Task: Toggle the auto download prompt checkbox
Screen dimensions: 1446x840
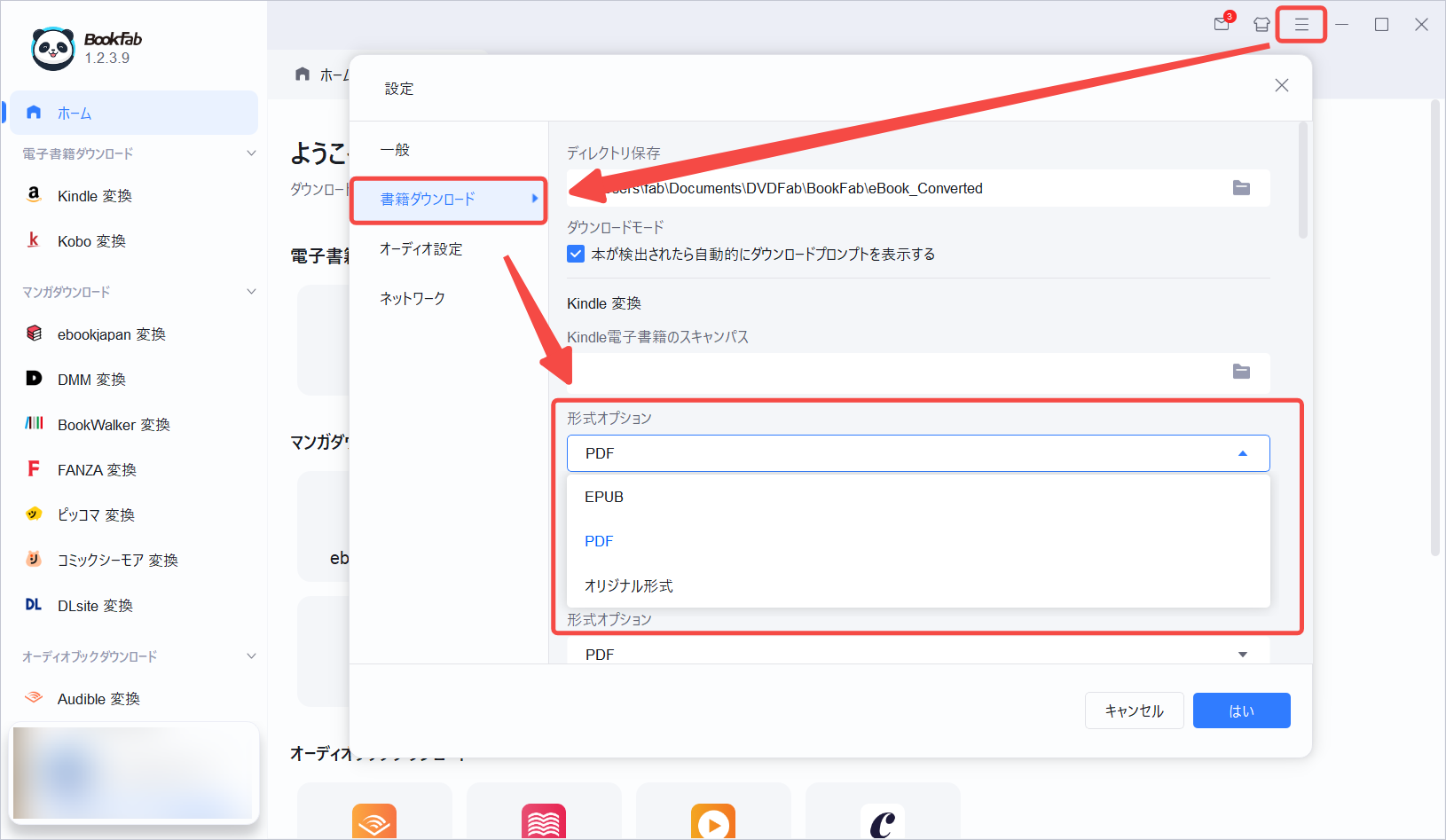Action: tap(576, 254)
